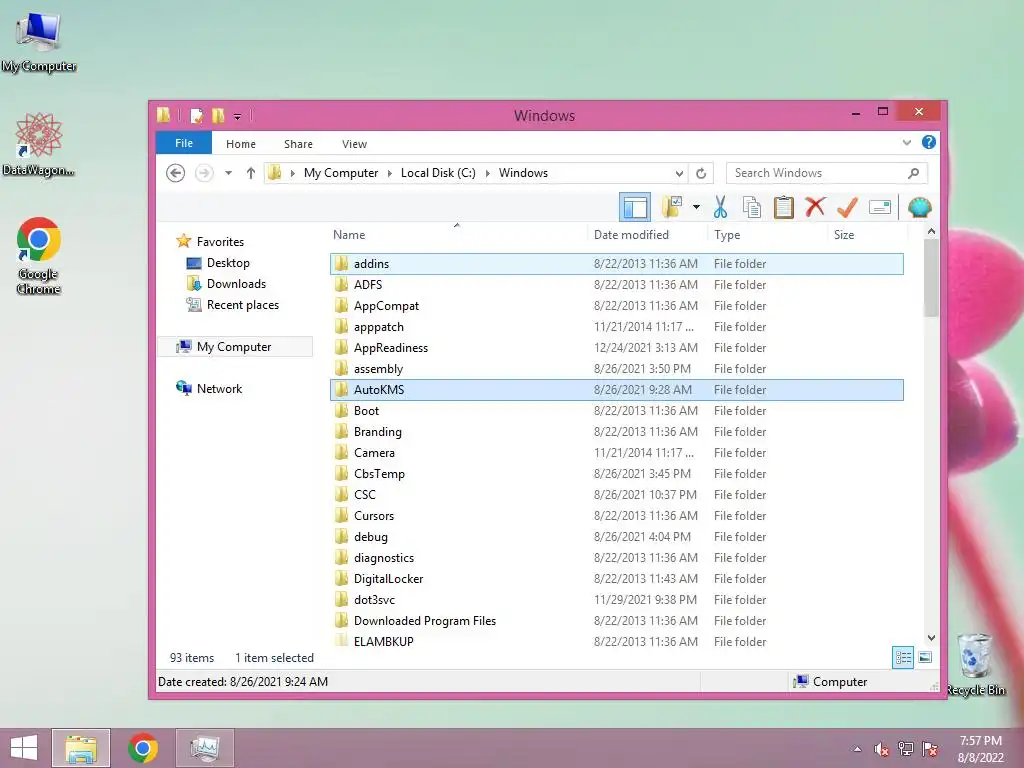This screenshot has height=768, width=1024.
Task: Open the Start button on taskbar
Action: pyautogui.click(x=24, y=748)
